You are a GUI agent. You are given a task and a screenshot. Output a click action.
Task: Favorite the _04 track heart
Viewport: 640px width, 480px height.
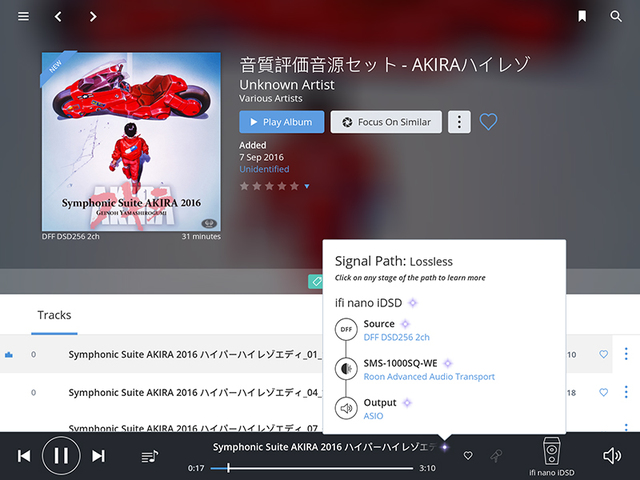click(603, 393)
